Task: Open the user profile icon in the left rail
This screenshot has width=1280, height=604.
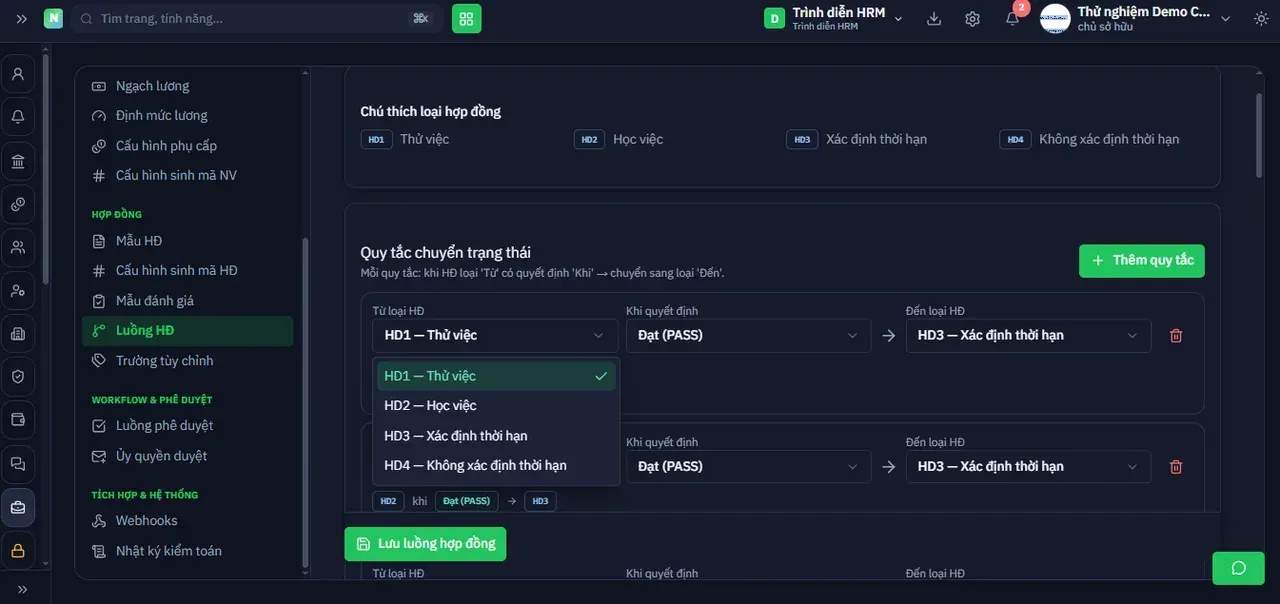Action: click(18, 74)
